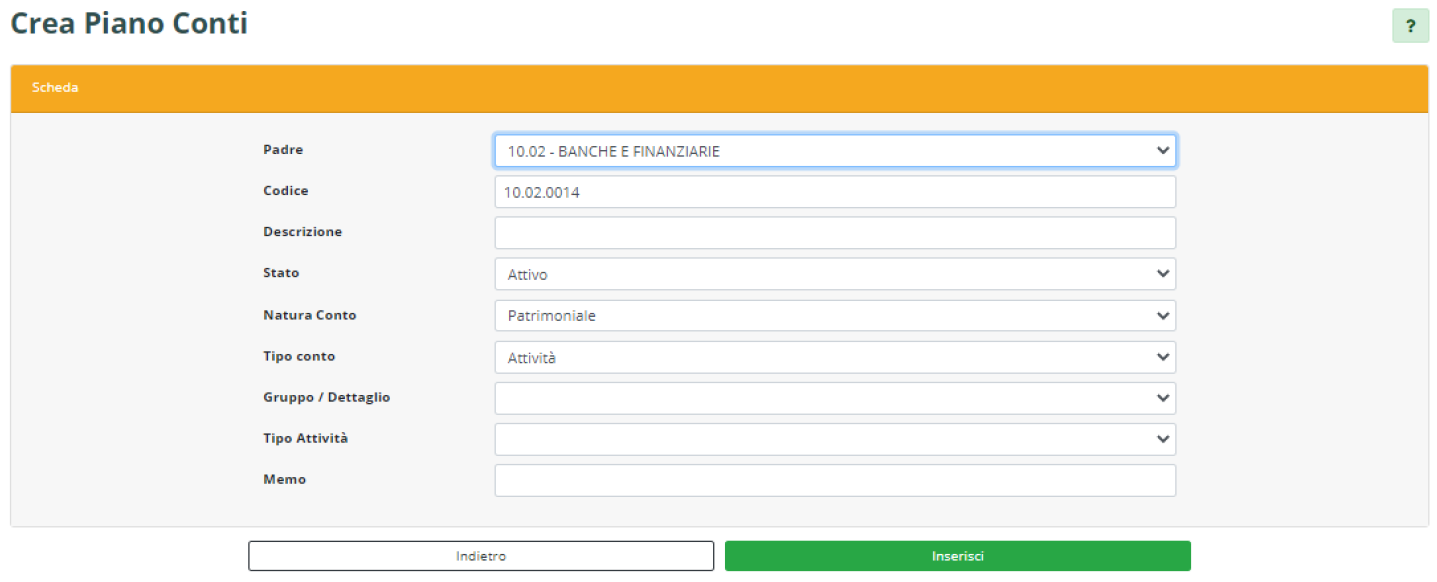Image resolution: width=1437 pixels, height=582 pixels.
Task: Expand Tipo conto dropdown showing Attività
Action: pyautogui.click(x=834, y=357)
